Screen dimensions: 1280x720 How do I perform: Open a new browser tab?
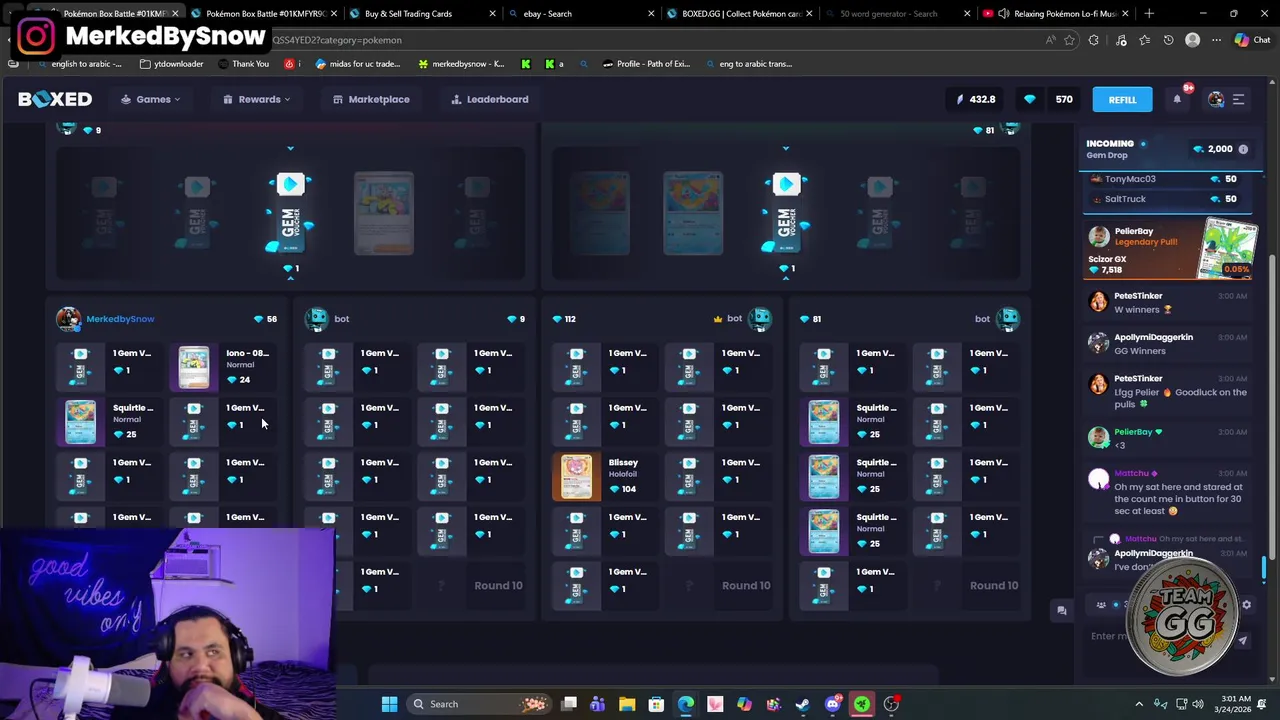point(1149,13)
